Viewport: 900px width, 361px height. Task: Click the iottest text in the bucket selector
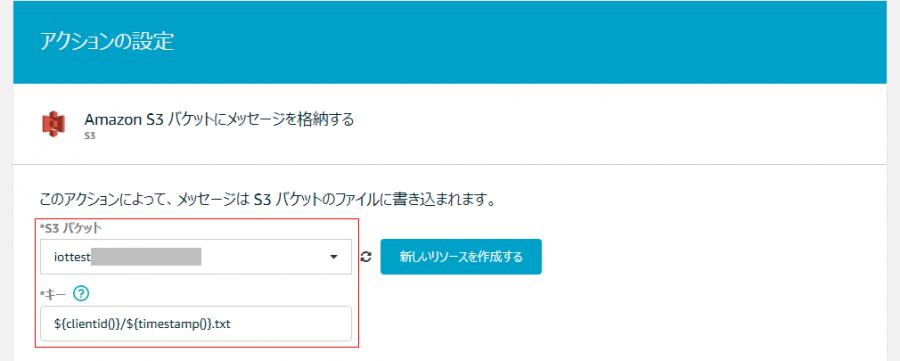(72, 257)
